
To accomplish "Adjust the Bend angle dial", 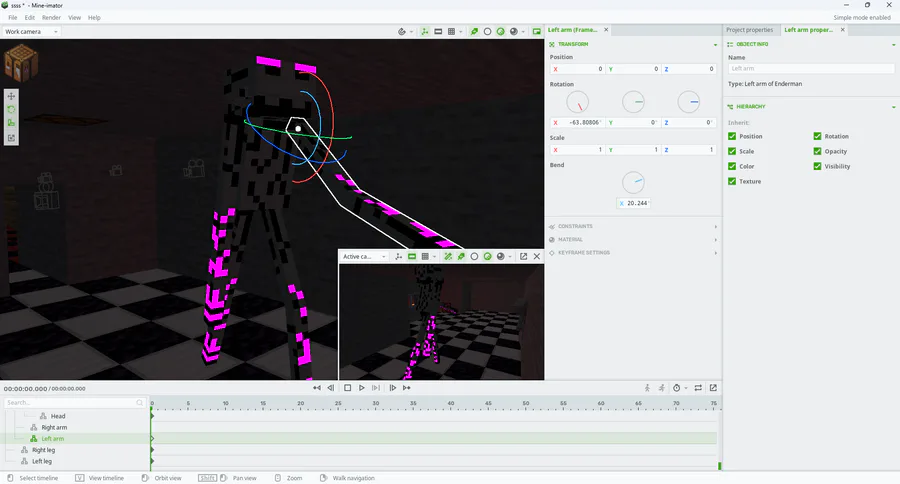I will click(x=633, y=183).
